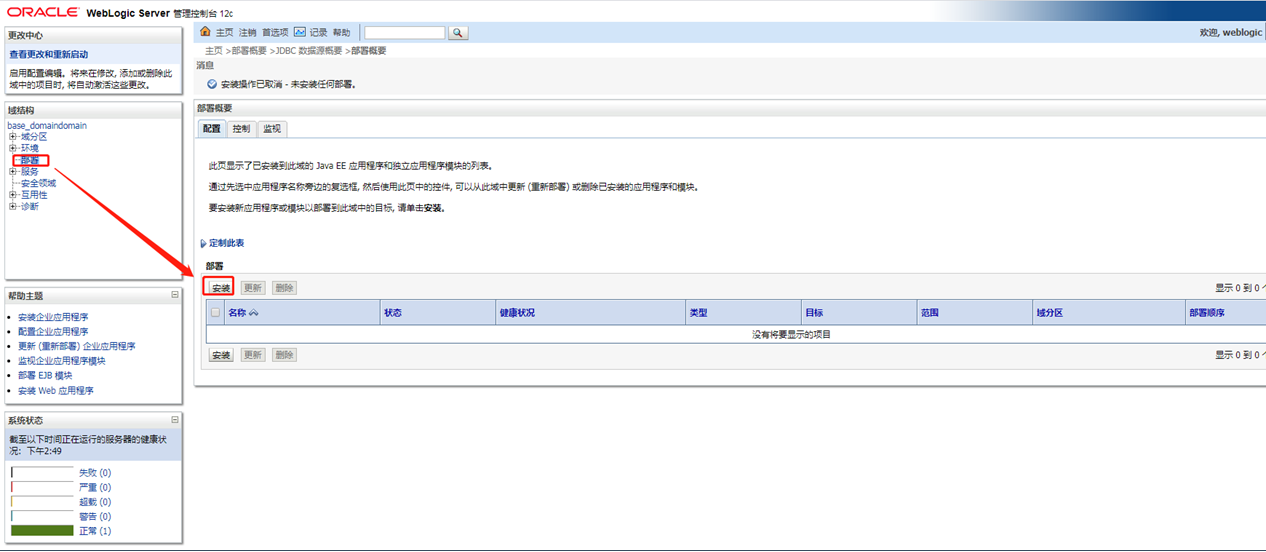Click the green 正常 health bar
The height and width of the screenshot is (552, 1266).
(x=42, y=531)
